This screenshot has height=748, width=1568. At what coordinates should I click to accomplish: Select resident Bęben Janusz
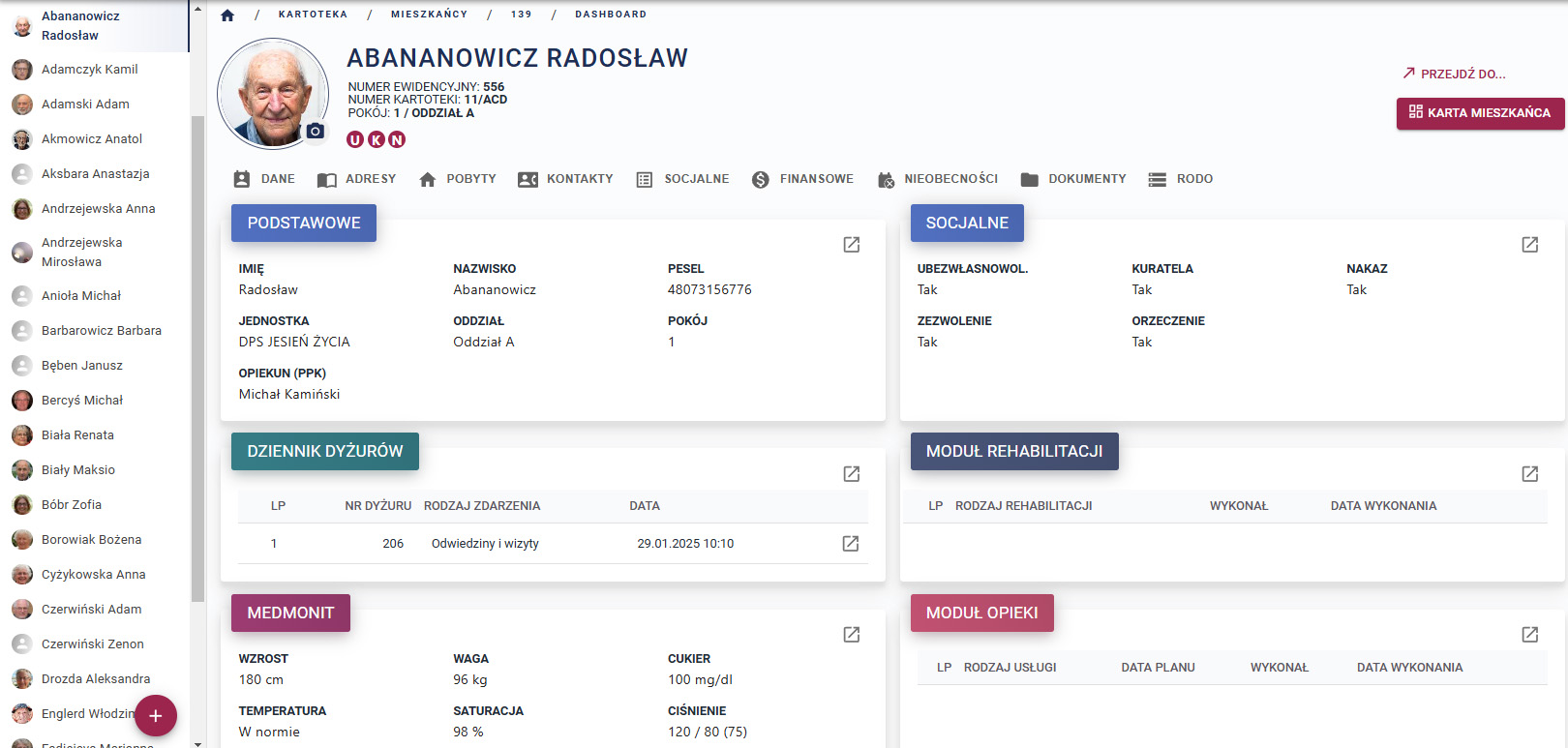[95, 366]
